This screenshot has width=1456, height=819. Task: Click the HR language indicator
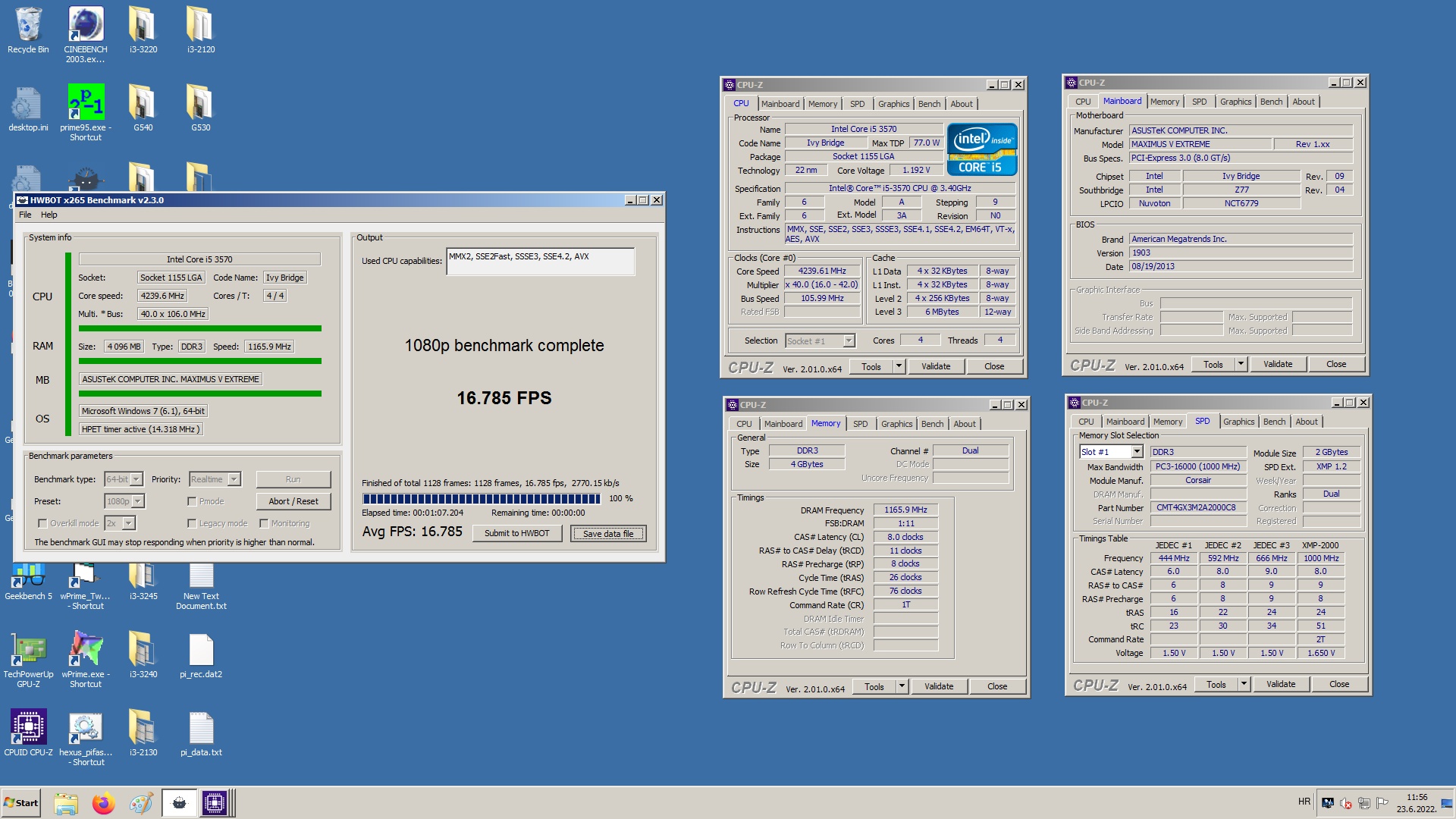(x=1304, y=802)
